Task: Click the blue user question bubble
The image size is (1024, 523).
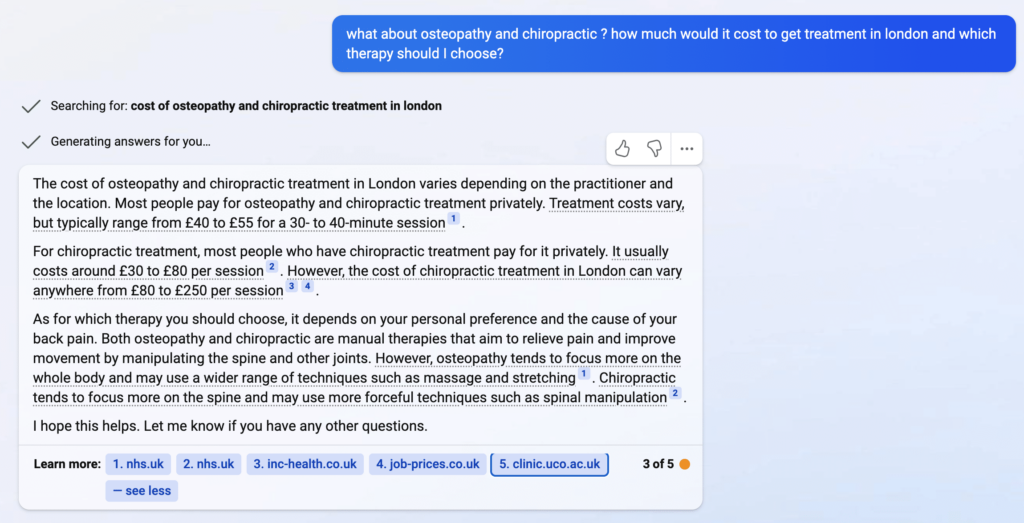Action: point(673,44)
